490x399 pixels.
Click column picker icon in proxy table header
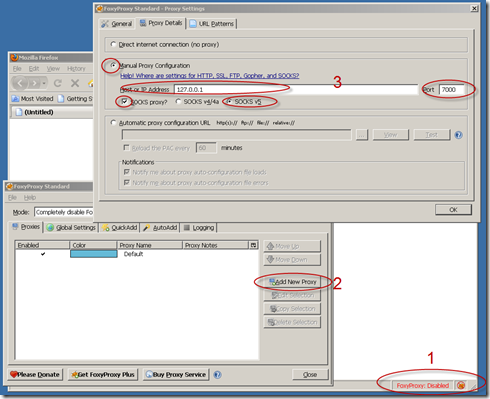(x=254, y=245)
